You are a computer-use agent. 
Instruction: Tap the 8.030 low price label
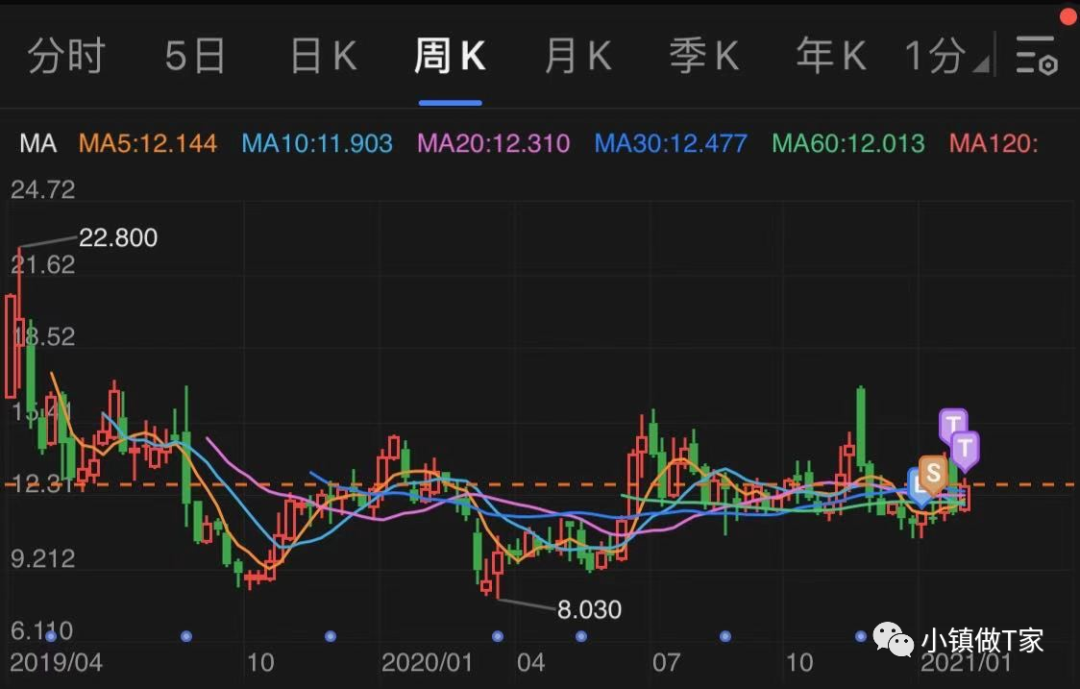coord(590,610)
